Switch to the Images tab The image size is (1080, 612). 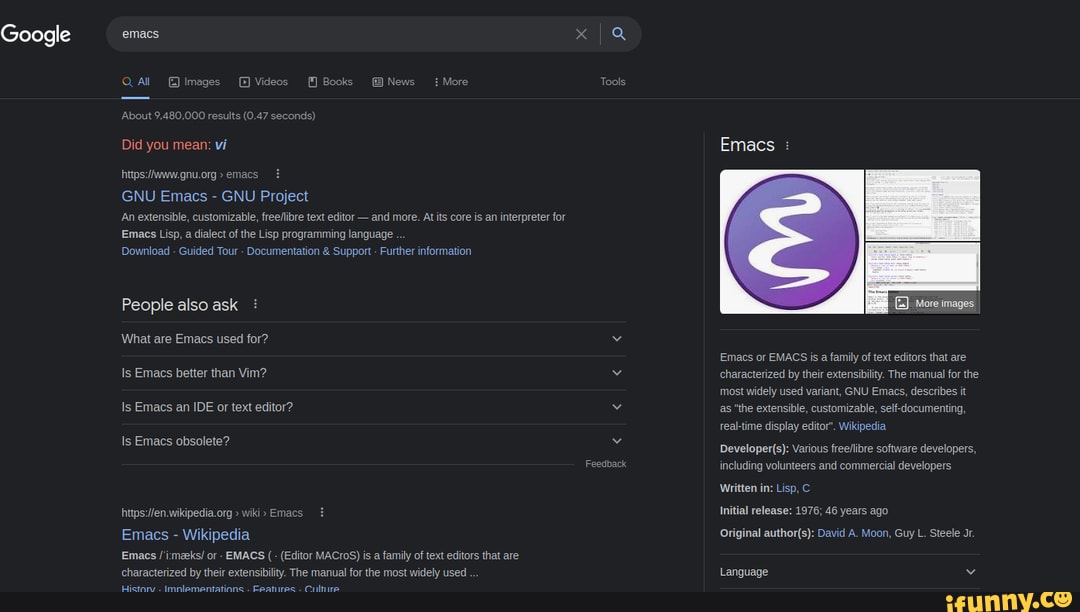(x=194, y=81)
